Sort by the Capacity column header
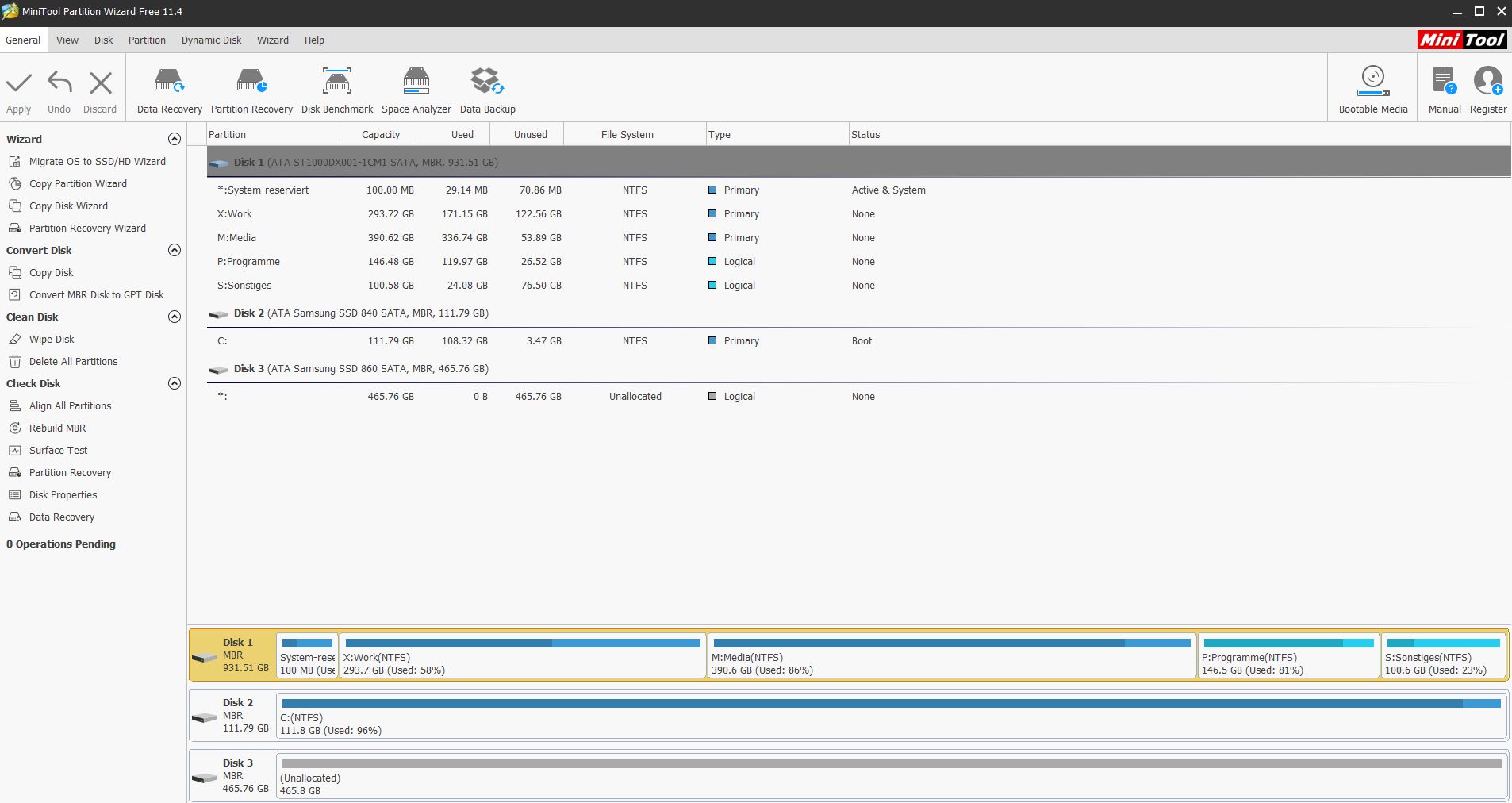Image resolution: width=1512 pixels, height=803 pixels. (379, 134)
